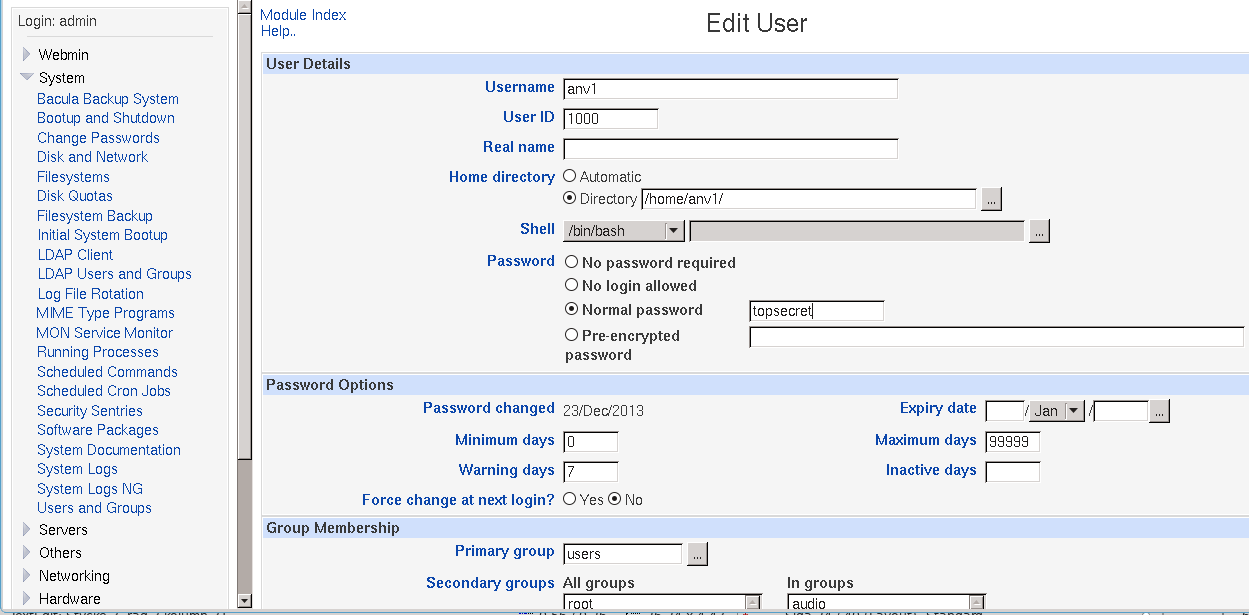Click the Warning days field showing 7
Screen dimensions: 1249x615
tap(591, 471)
